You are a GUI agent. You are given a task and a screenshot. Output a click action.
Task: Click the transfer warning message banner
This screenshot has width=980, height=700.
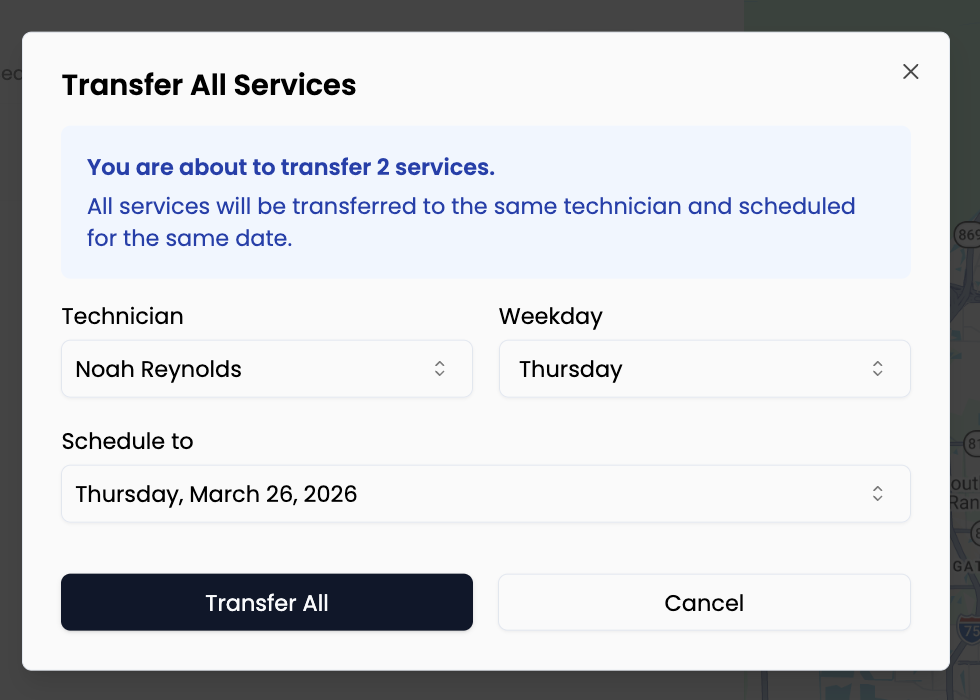pos(486,201)
